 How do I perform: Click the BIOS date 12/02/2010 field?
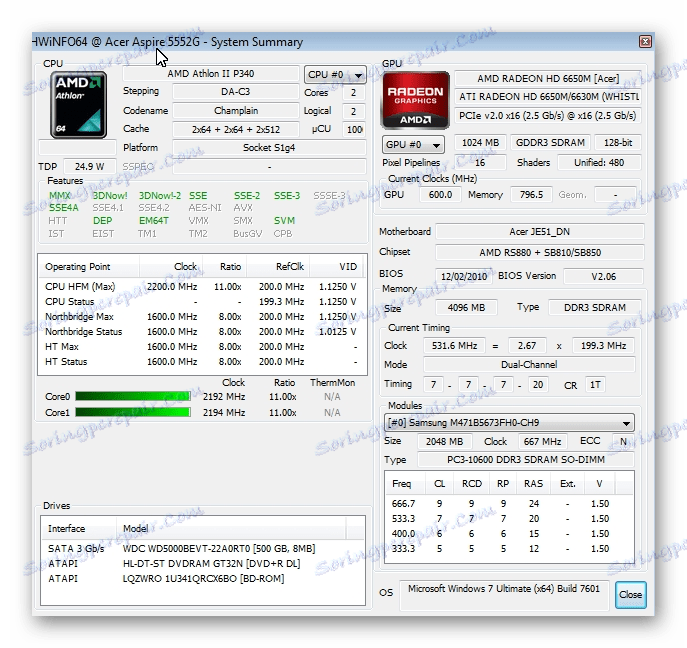(464, 276)
